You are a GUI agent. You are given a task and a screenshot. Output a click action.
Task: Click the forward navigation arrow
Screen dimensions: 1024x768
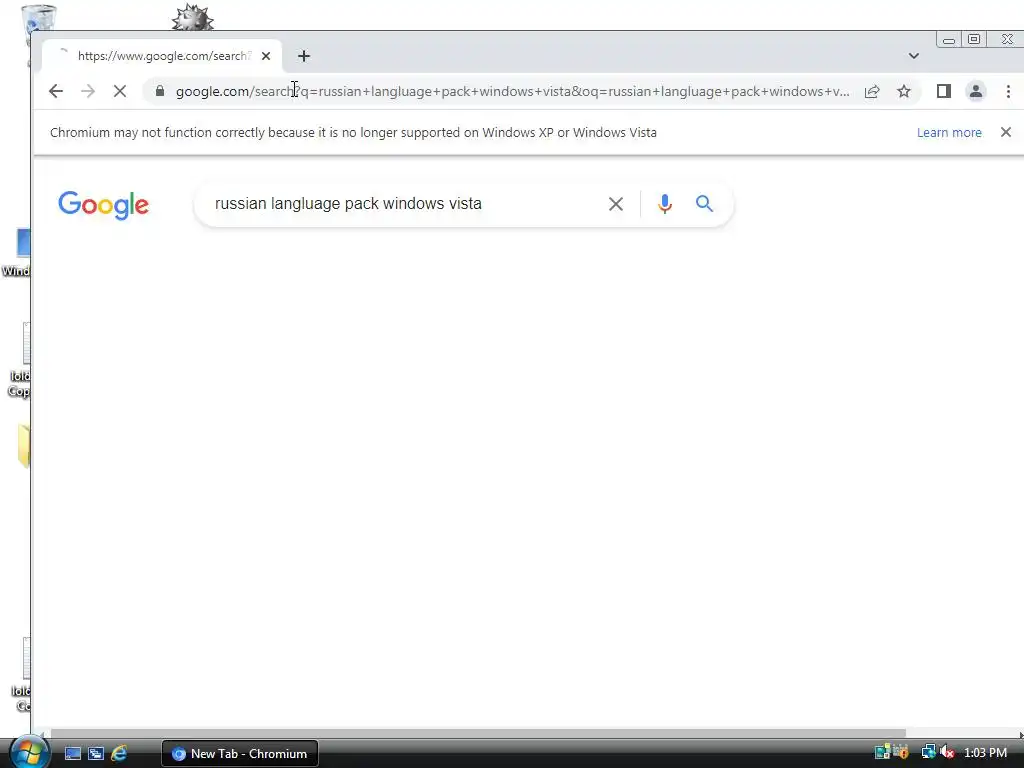pyautogui.click(x=88, y=91)
